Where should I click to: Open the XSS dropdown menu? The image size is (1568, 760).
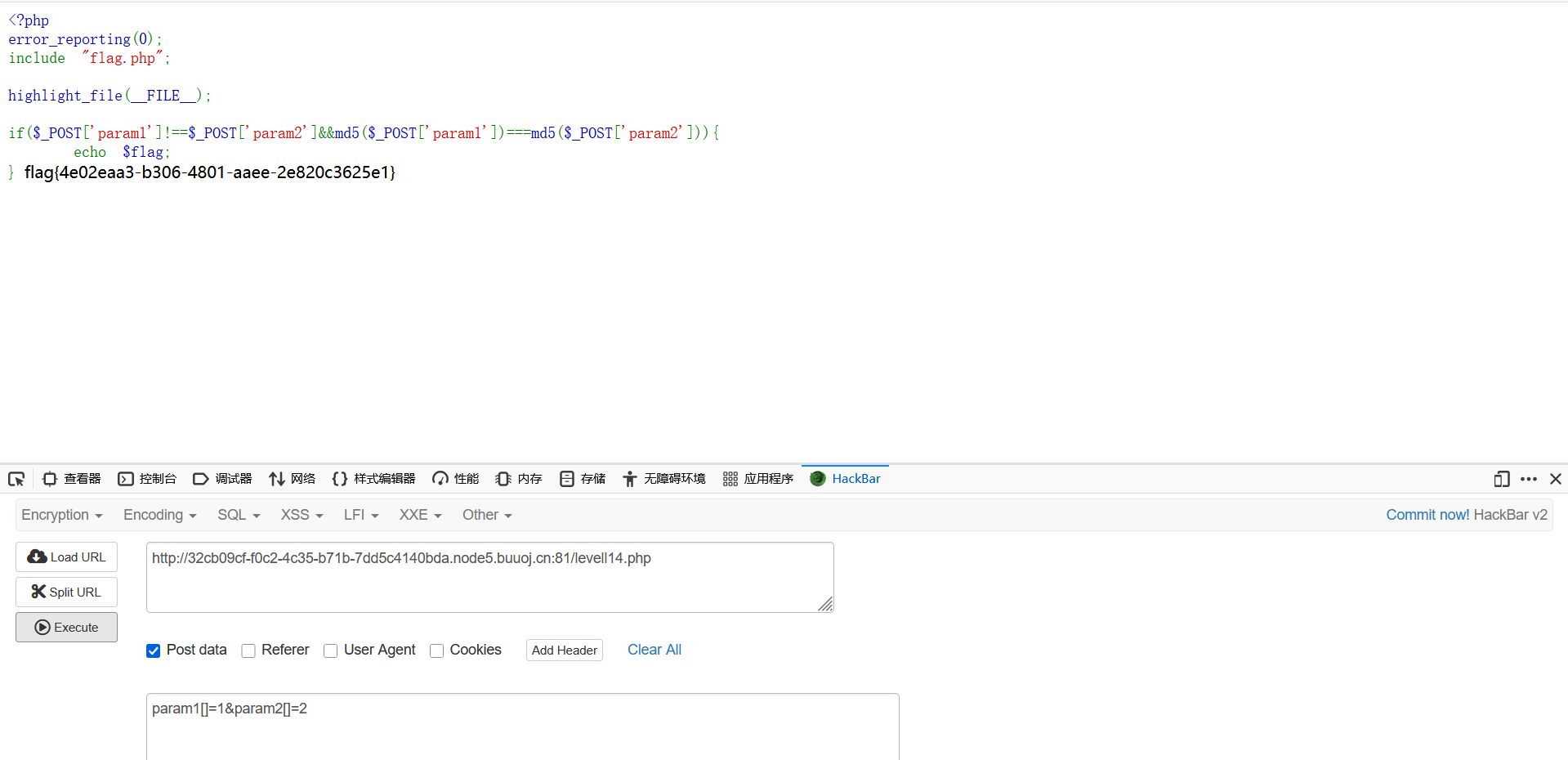(x=302, y=515)
